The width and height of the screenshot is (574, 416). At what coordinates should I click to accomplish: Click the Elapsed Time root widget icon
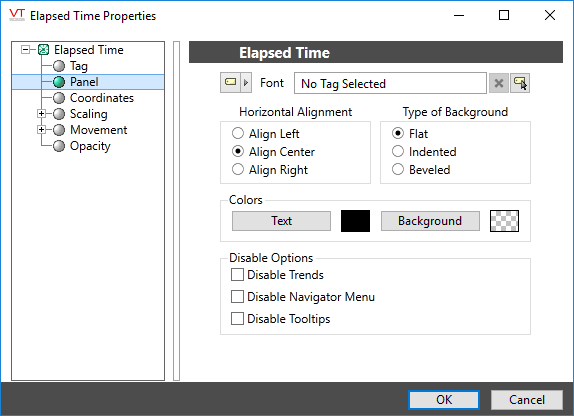(x=44, y=49)
